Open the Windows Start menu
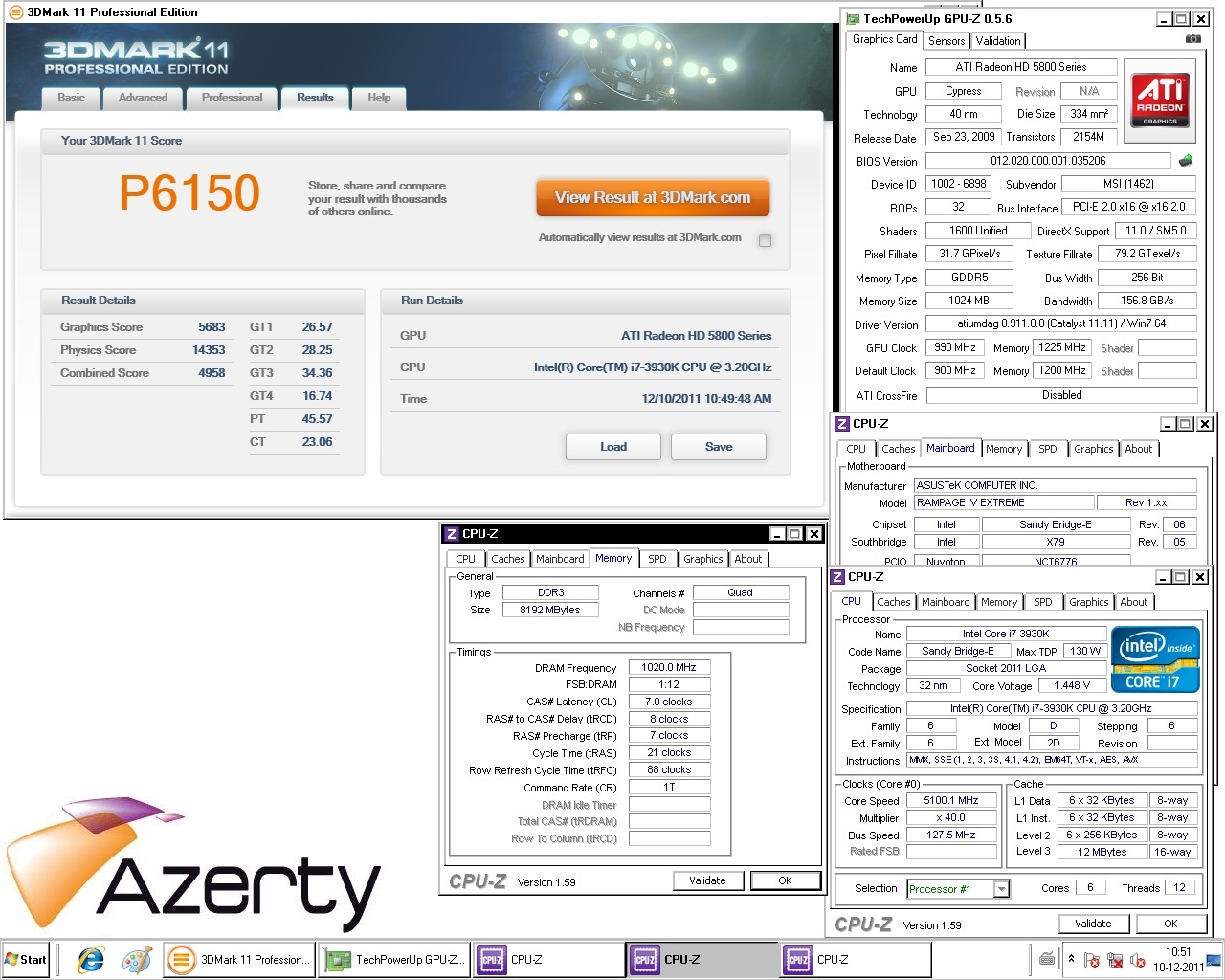The image size is (1225, 980). coord(26,959)
